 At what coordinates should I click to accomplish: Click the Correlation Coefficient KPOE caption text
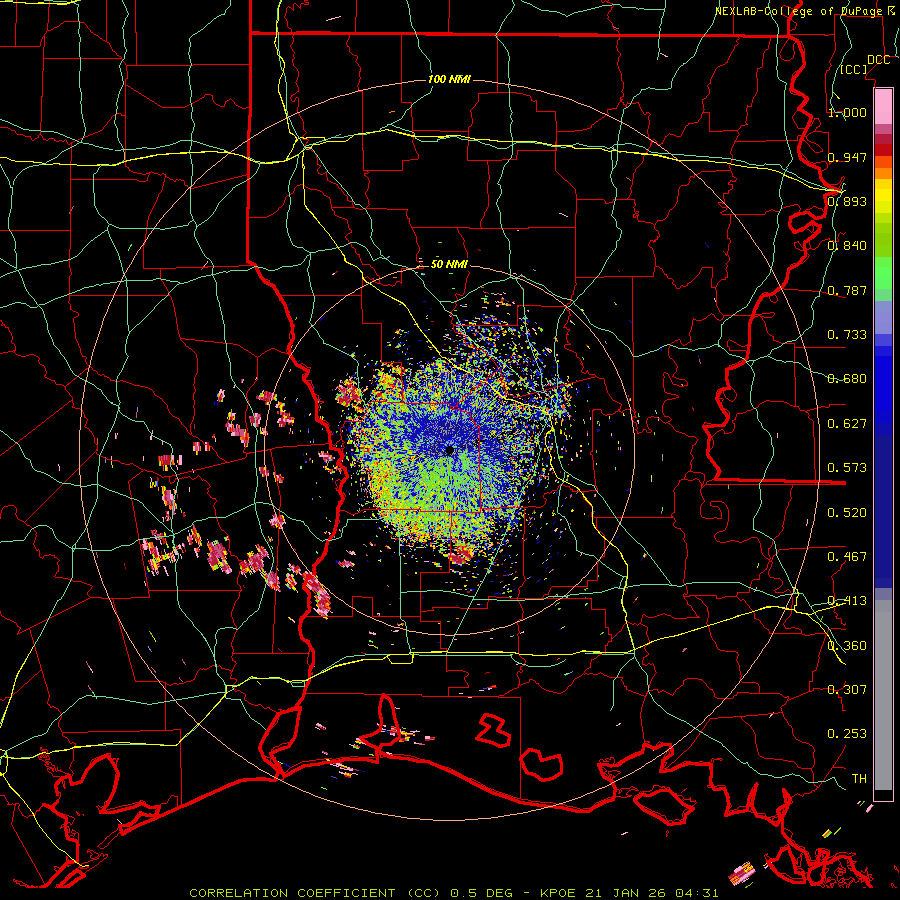pyautogui.click(x=453, y=893)
